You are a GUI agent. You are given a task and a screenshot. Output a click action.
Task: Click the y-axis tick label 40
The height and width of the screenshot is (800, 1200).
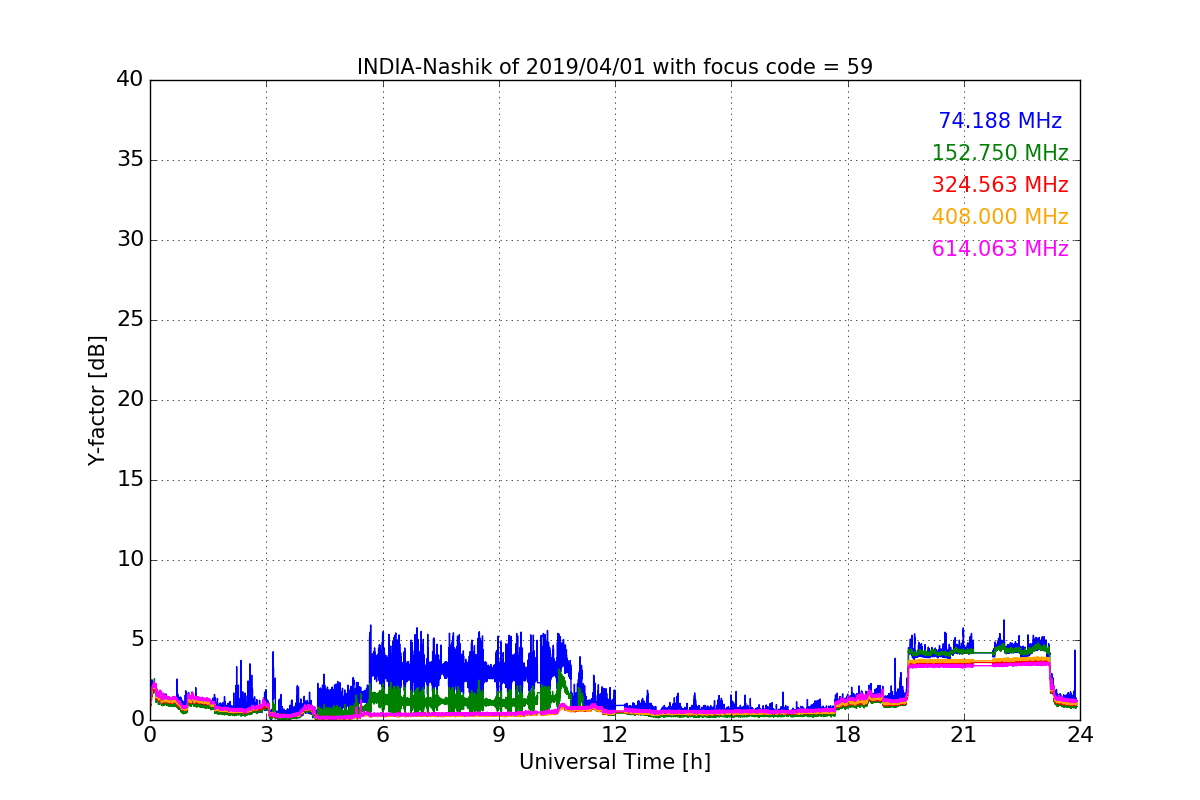(x=130, y=80)
